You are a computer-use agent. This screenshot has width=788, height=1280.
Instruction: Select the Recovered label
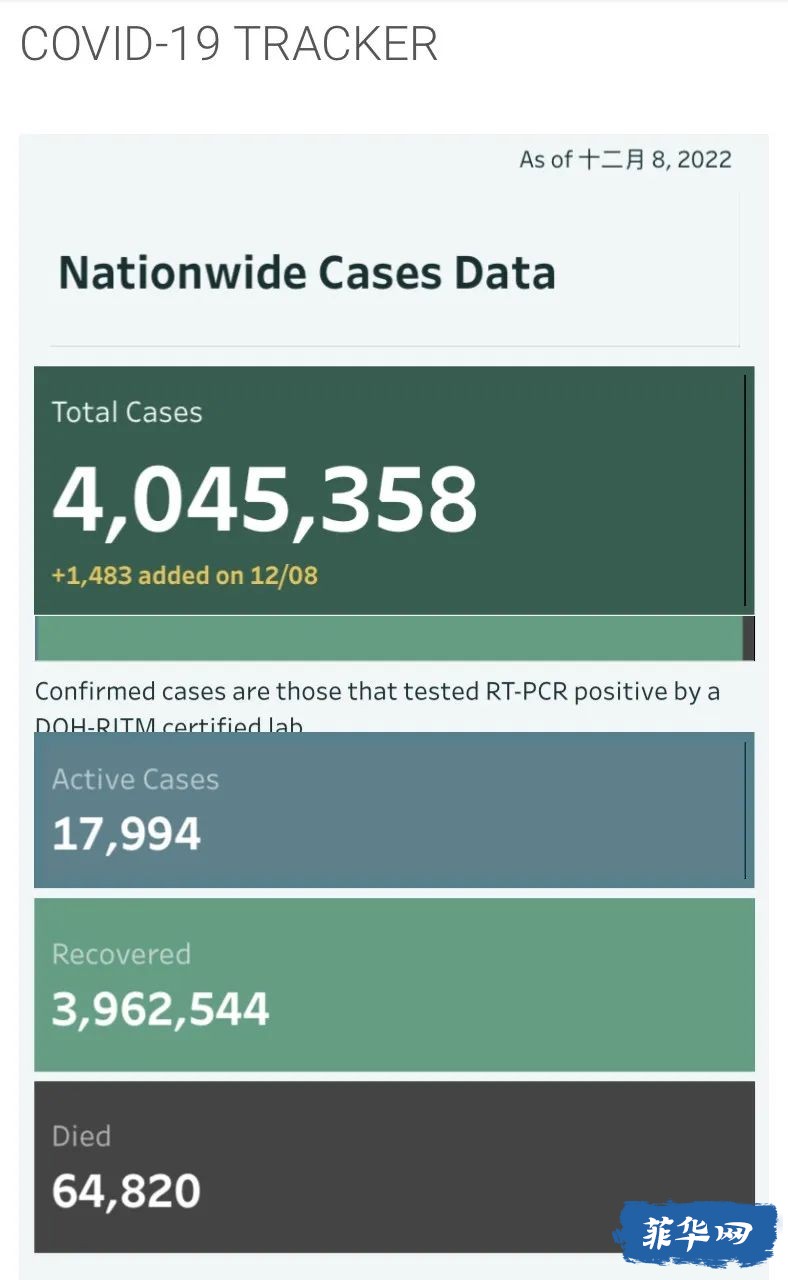click(121, 954)
